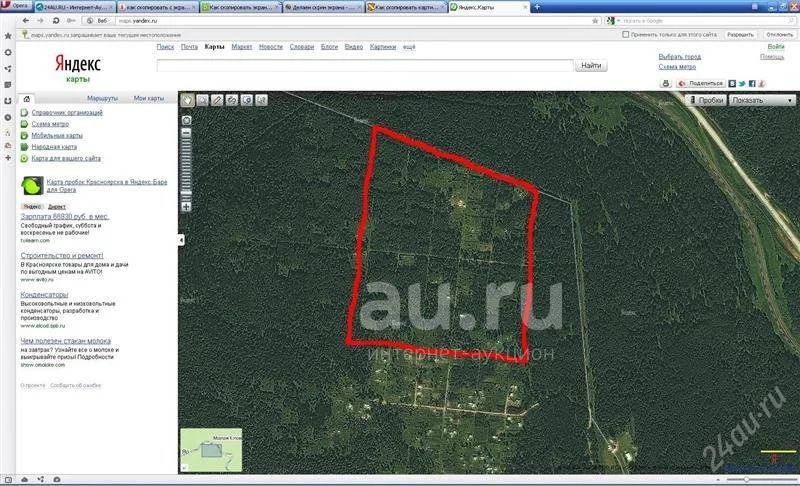Click the Поделиться share button
The height and width of the screenshot is (486, 800).
pos(701,83)
